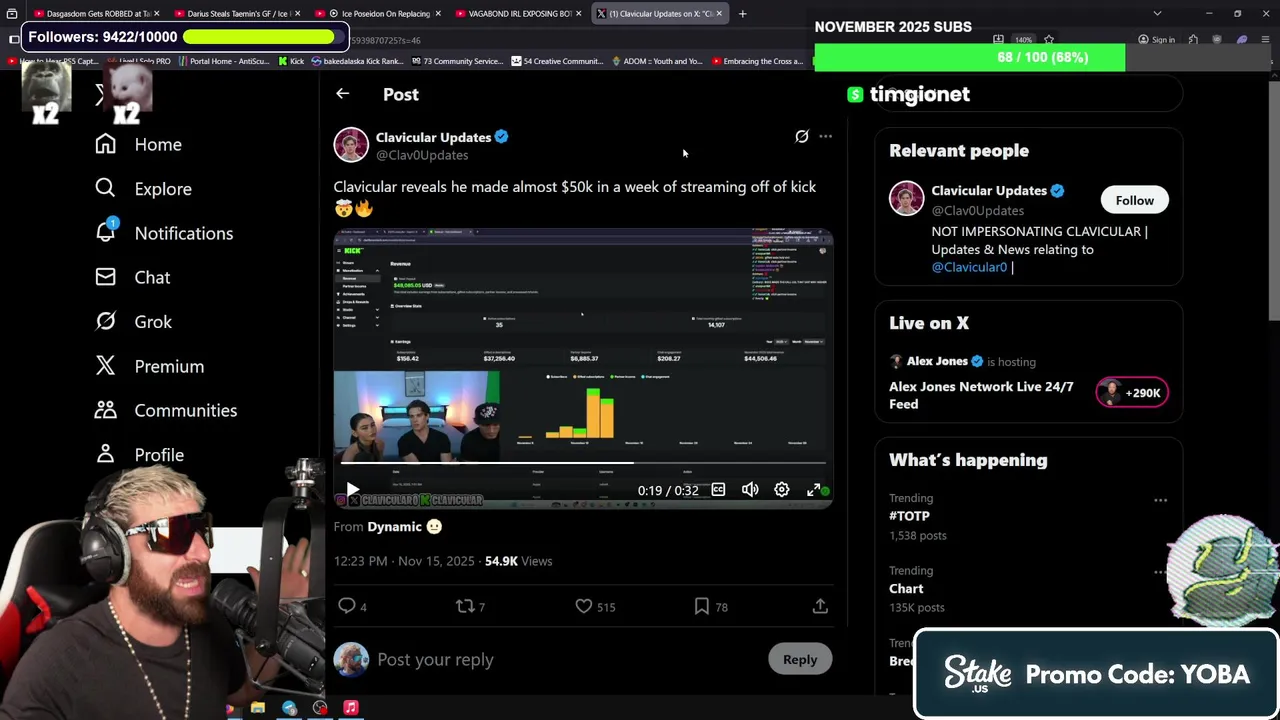Click the Clavicular Updates post author avatar
The height and width of the screenshot is (720, 1280).
[351, 145]
